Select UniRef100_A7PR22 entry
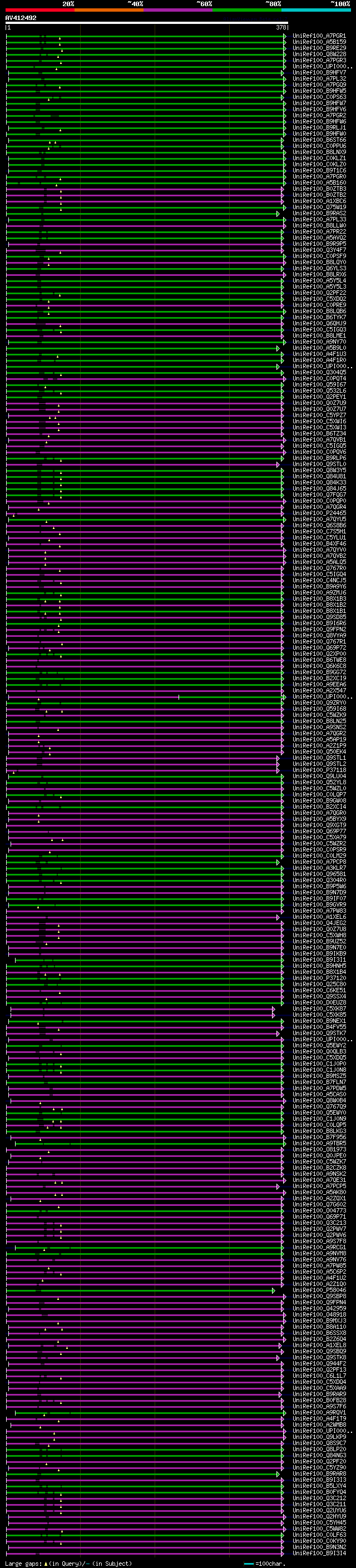Screen dimensions: 356x1568 tap(319, 232)
